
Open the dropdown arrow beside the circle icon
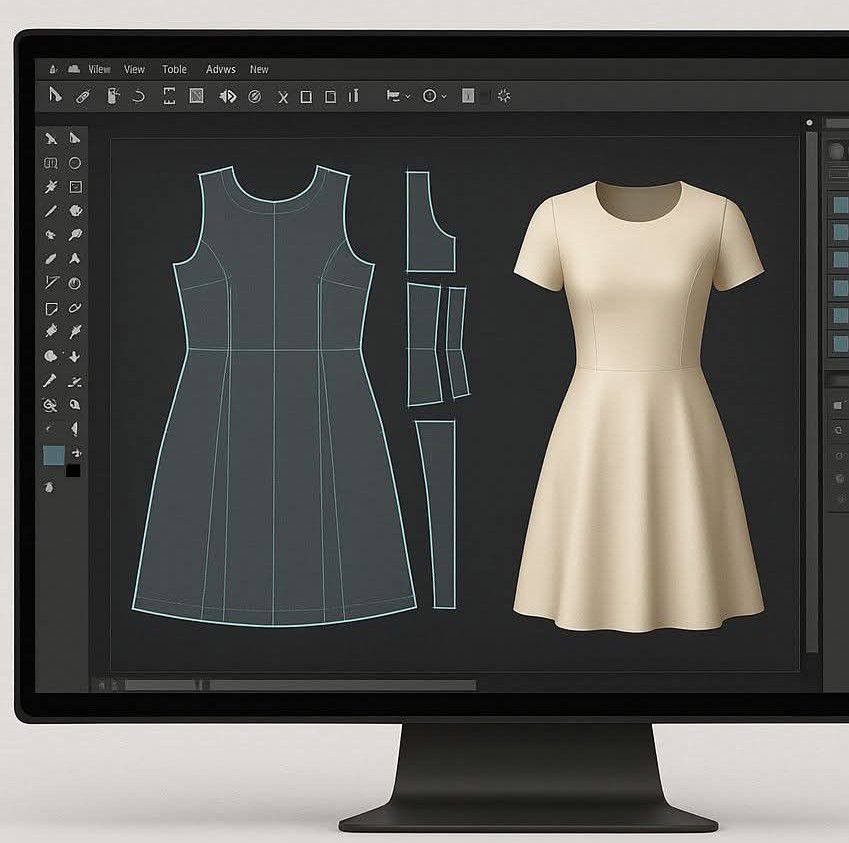pos(444,96)
